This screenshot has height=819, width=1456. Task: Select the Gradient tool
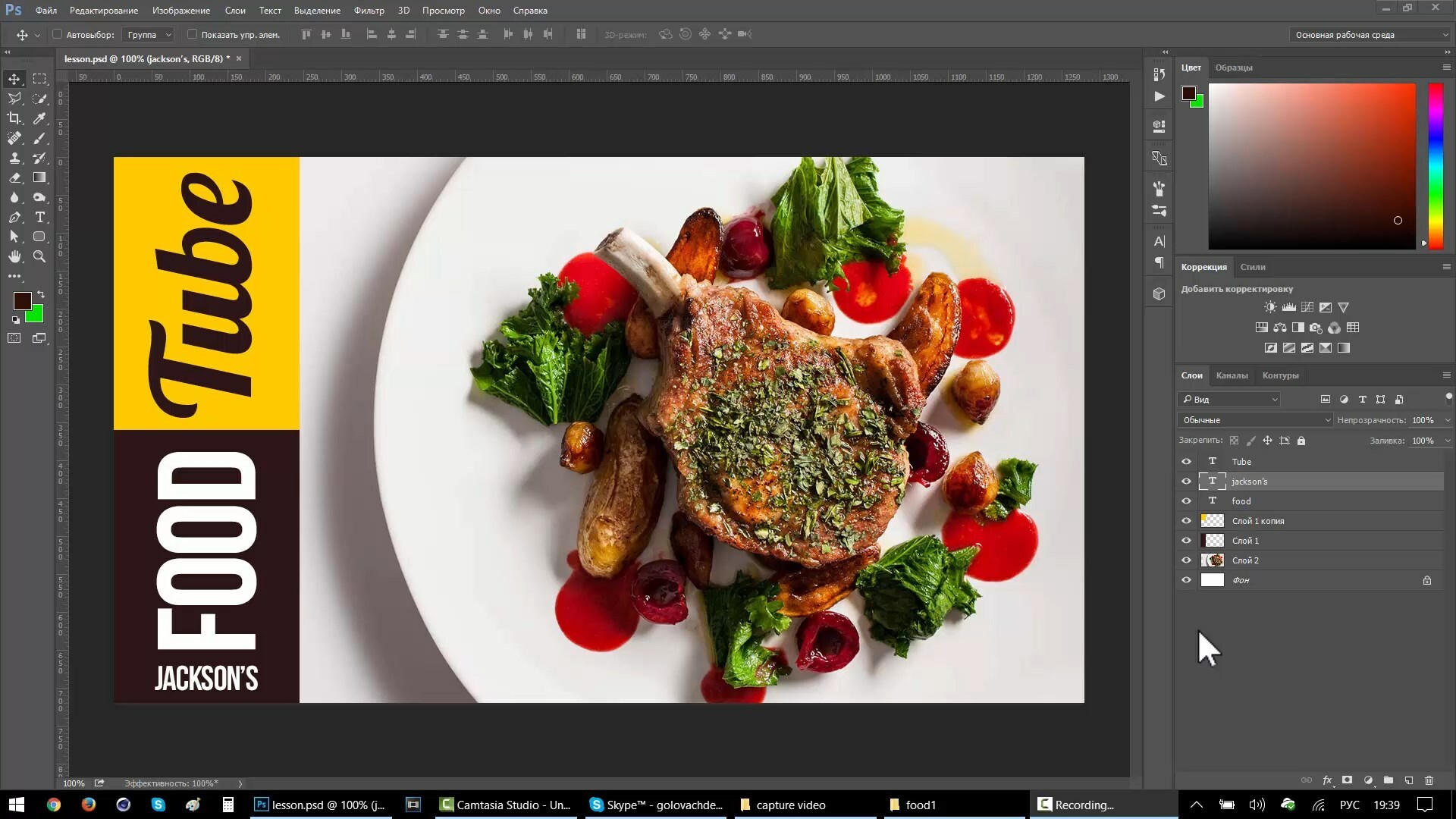pos(39,177)
